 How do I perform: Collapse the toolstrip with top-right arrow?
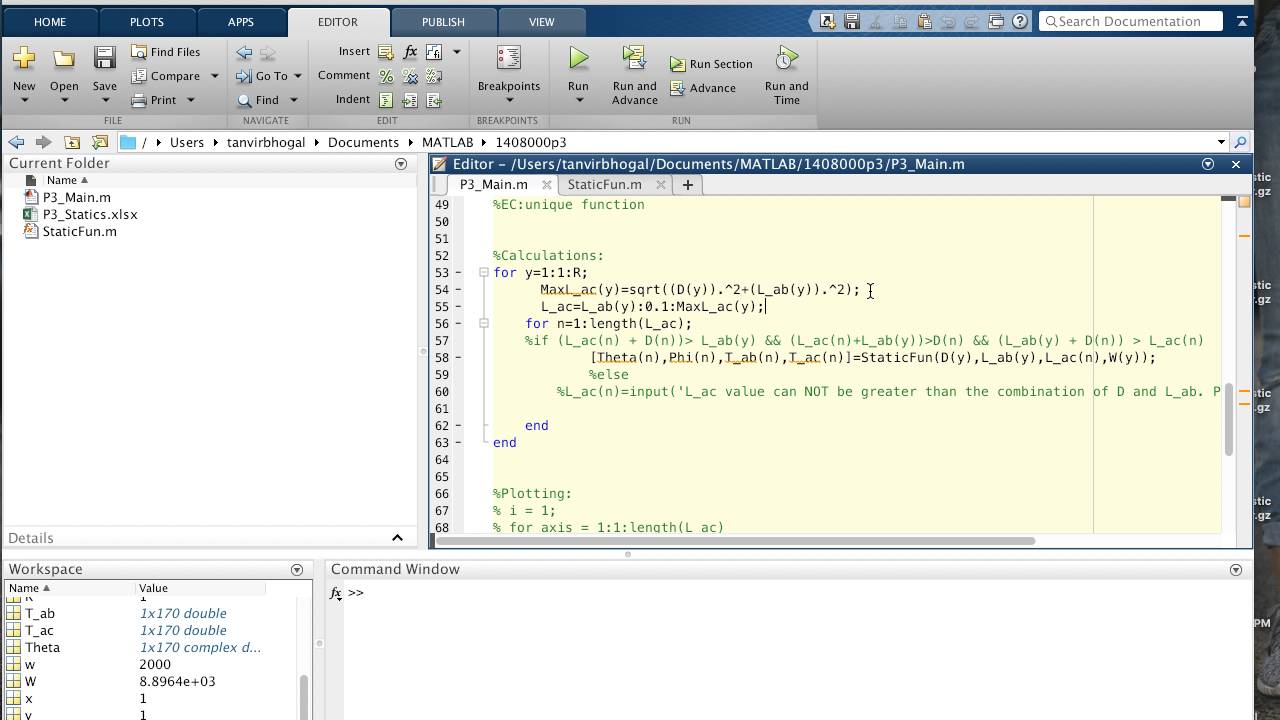[x=1242, y=21]
